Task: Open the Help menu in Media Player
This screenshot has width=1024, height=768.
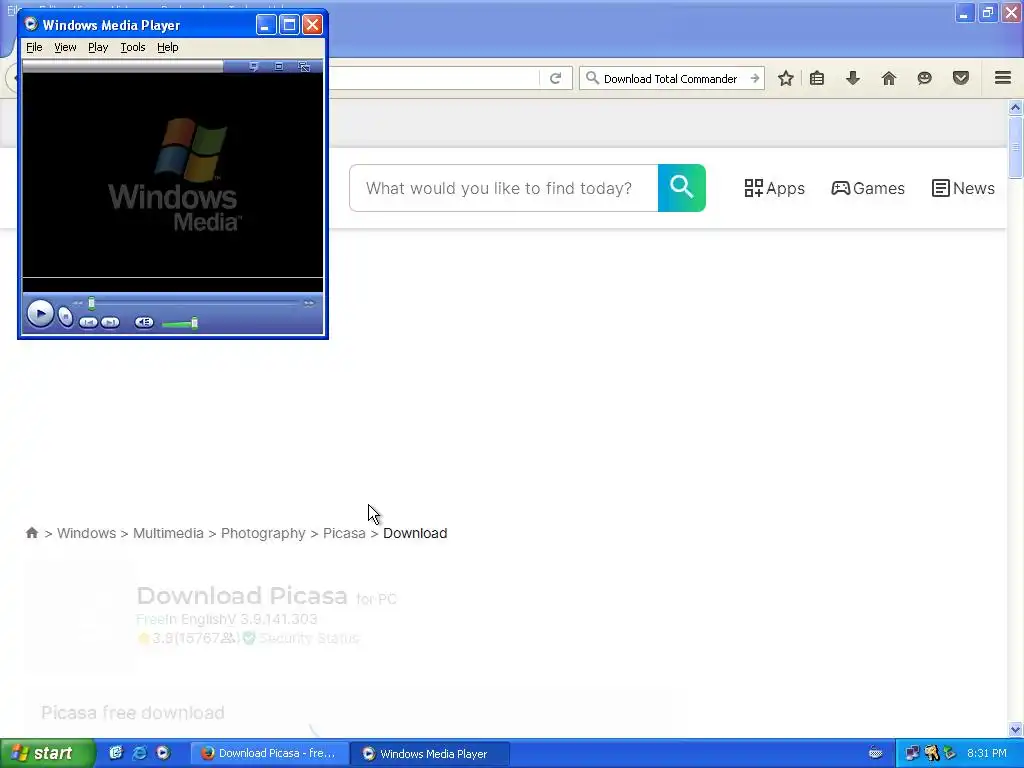Action: pyautogui.click(x=167, y=47)
